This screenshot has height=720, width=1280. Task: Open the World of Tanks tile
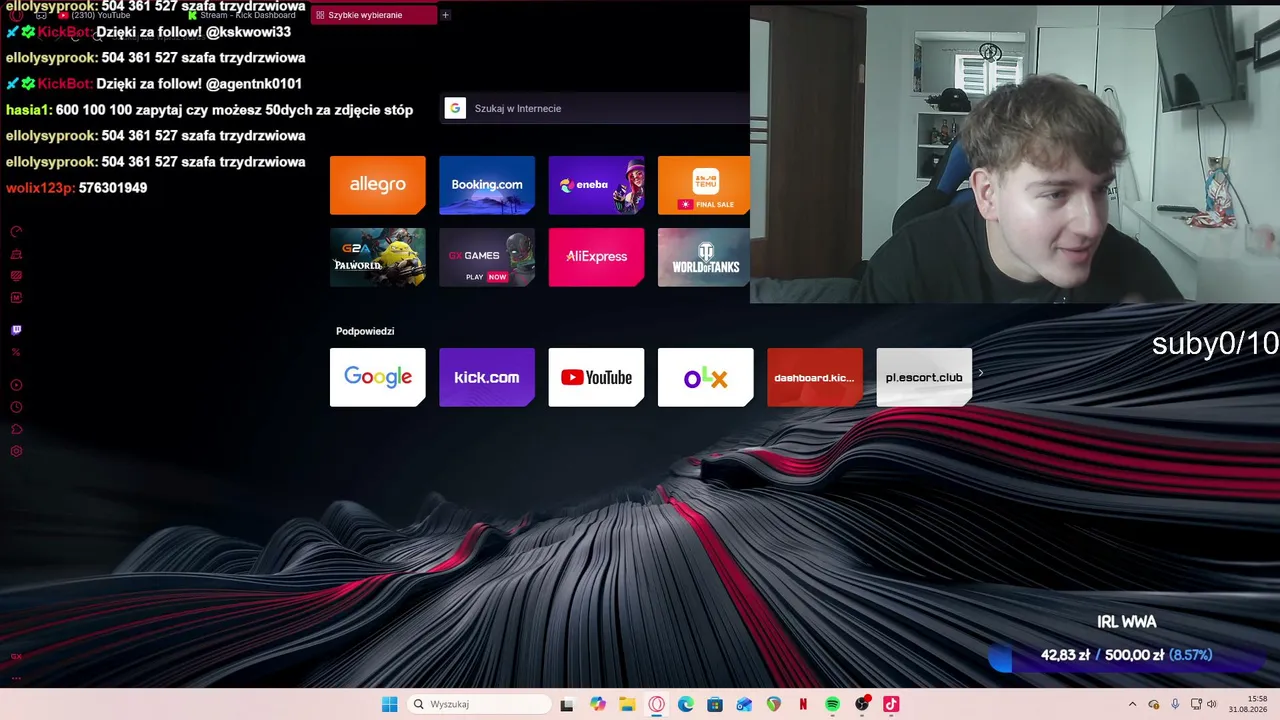704,257
